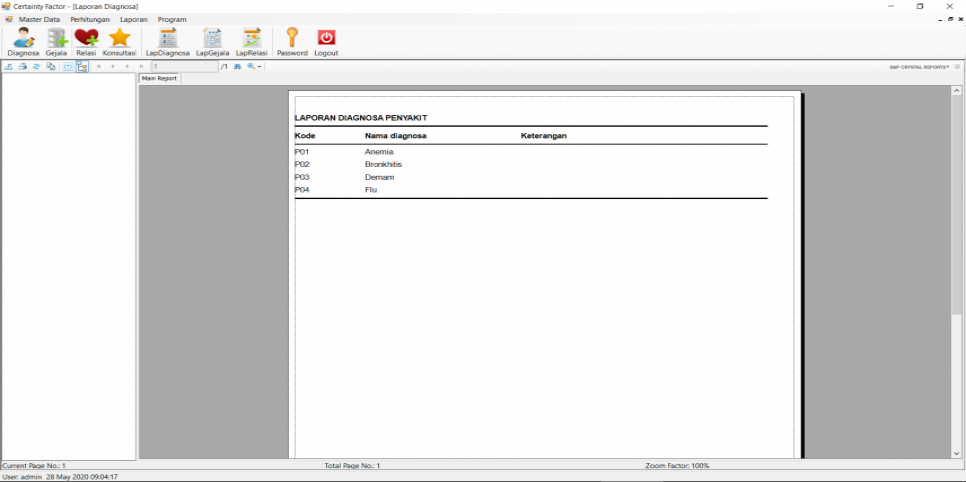This screenshot has height=482, width=966.
Task: Open the Perhitungan menu
Action: 90,19
